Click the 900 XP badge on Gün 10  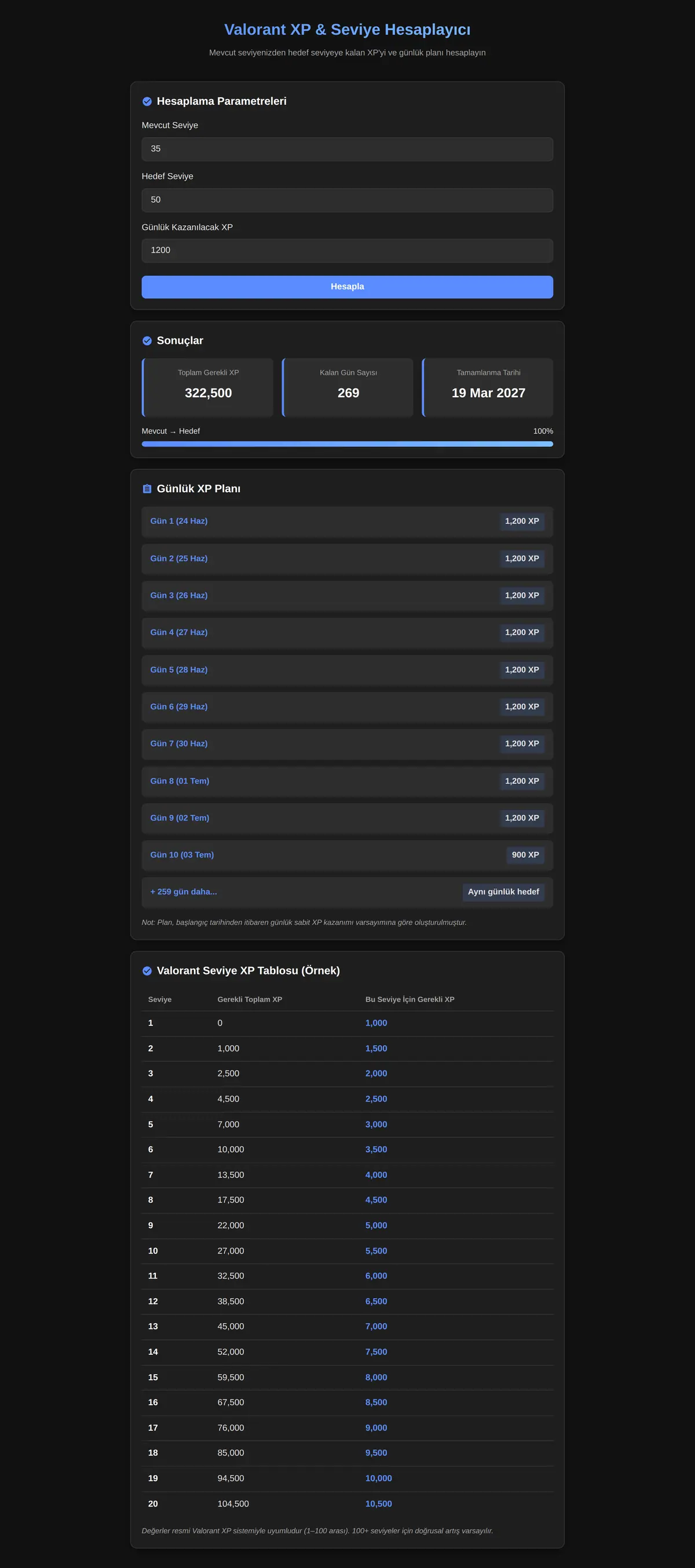click(525, 855)
